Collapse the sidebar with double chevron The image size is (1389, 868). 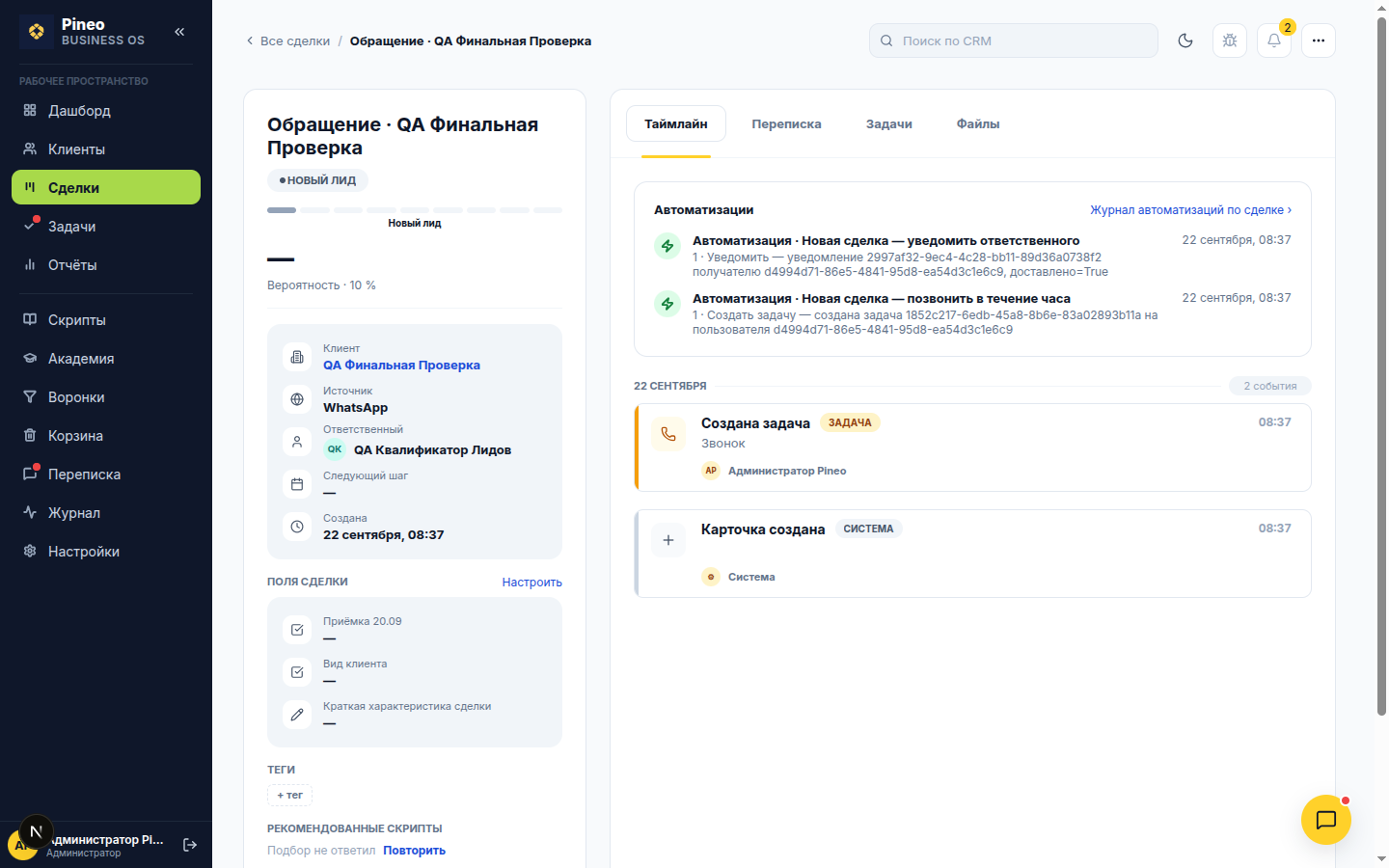pos(179,32)
